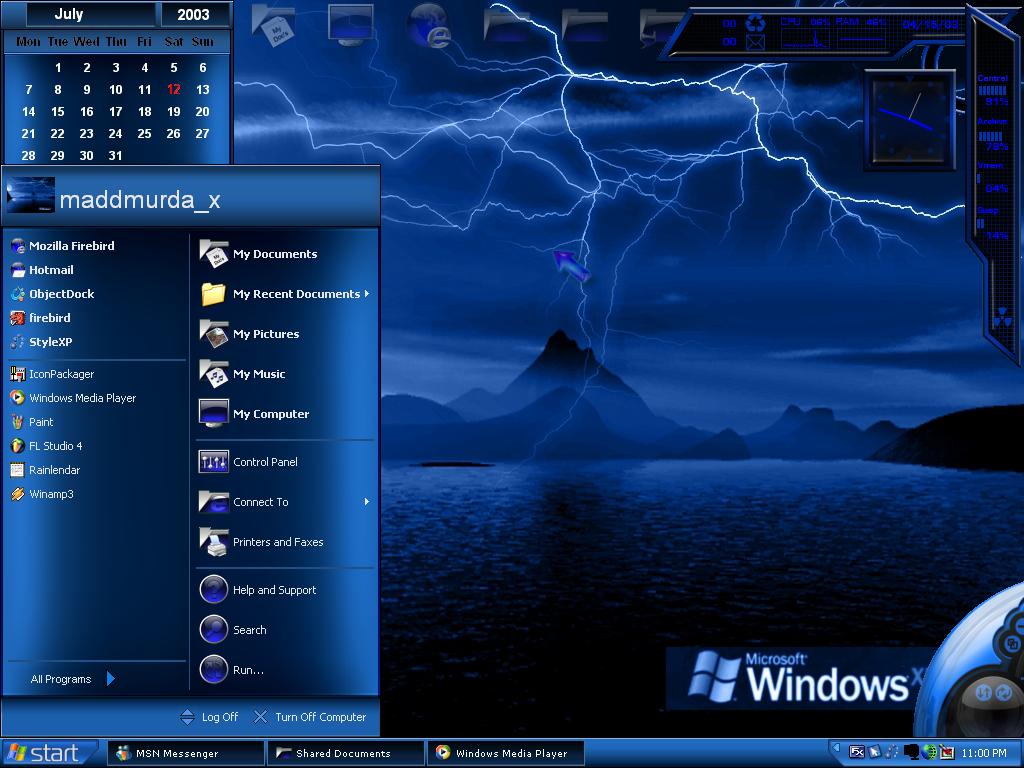
Task: Click the Start button on taskbar
Action: point(49,753)
